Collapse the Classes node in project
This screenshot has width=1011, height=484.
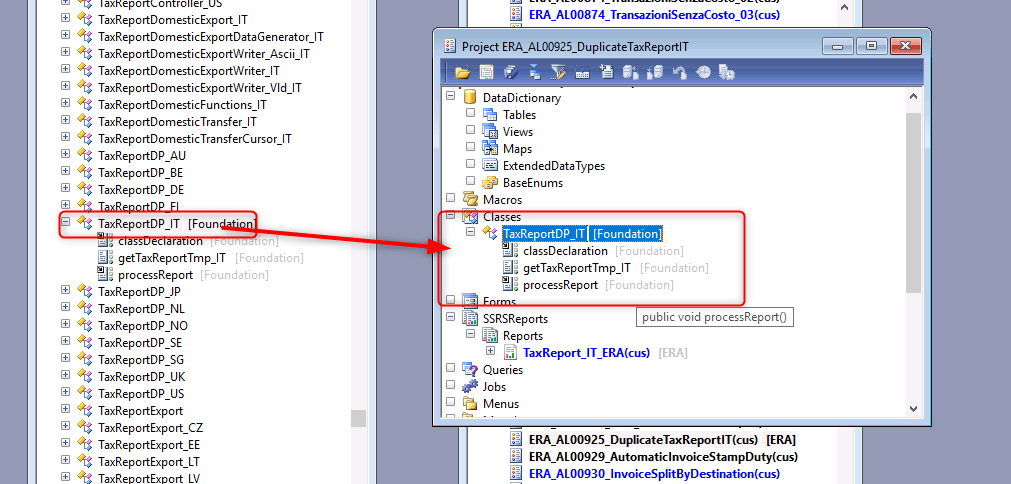[x=451, y=217]
